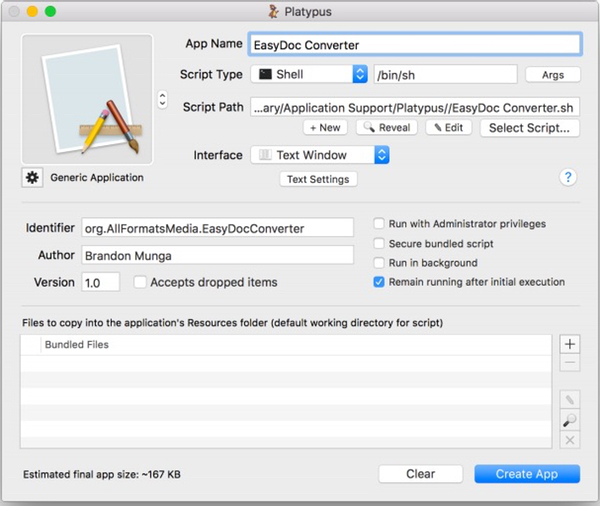
Task: Add a bundled file with plus button
Action: tap(570, 344)
